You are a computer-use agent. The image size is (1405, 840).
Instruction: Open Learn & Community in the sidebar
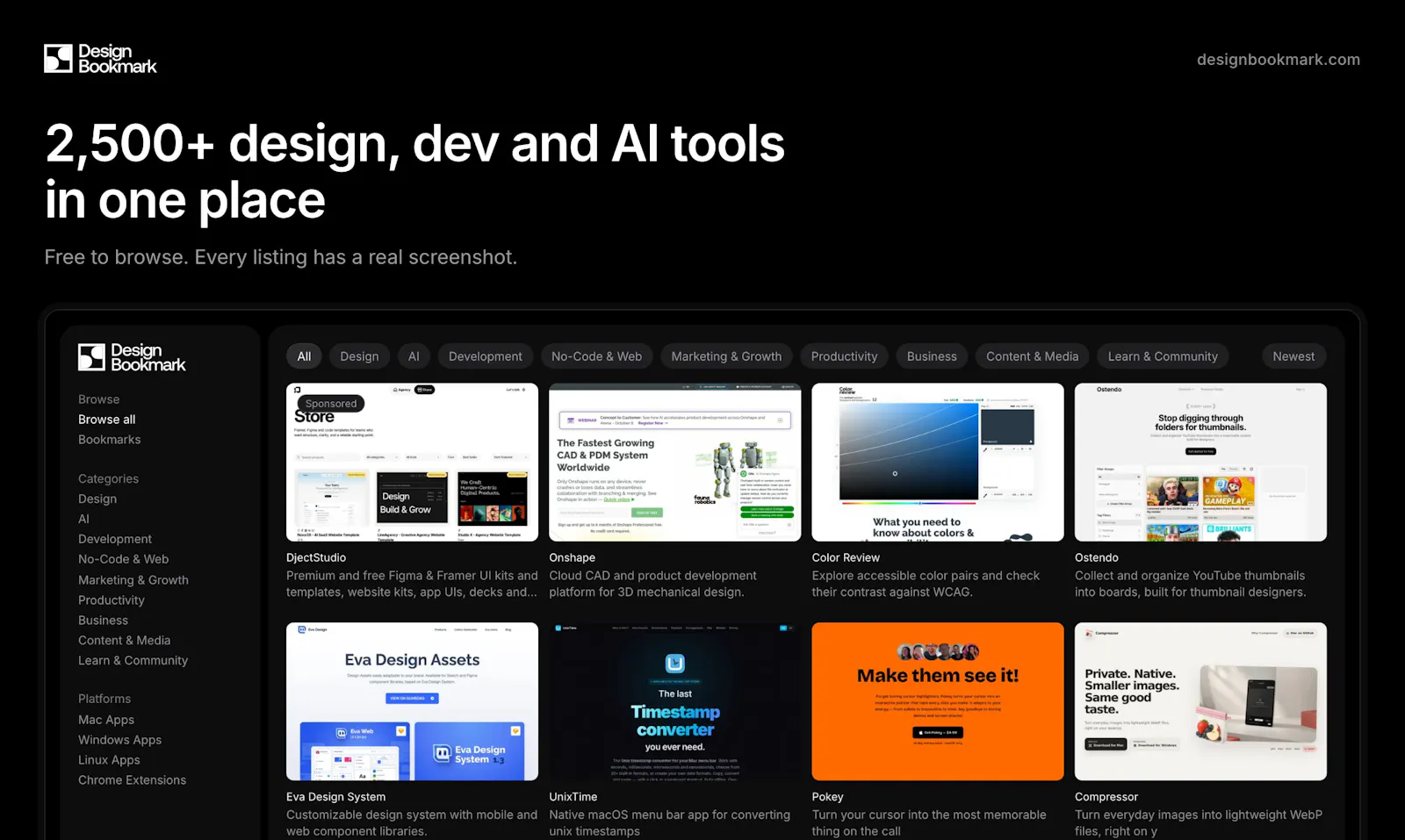(133, 661)
